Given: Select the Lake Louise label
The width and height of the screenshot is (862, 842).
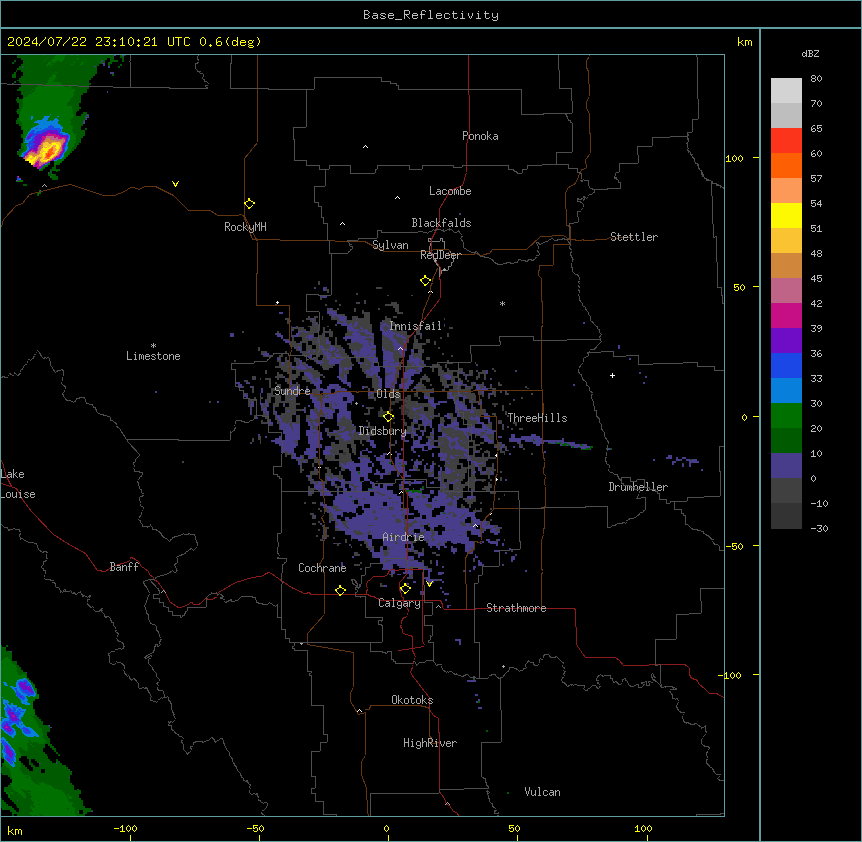Looking at the screenshot, I should pyautogui.click(x=18, y=484).
